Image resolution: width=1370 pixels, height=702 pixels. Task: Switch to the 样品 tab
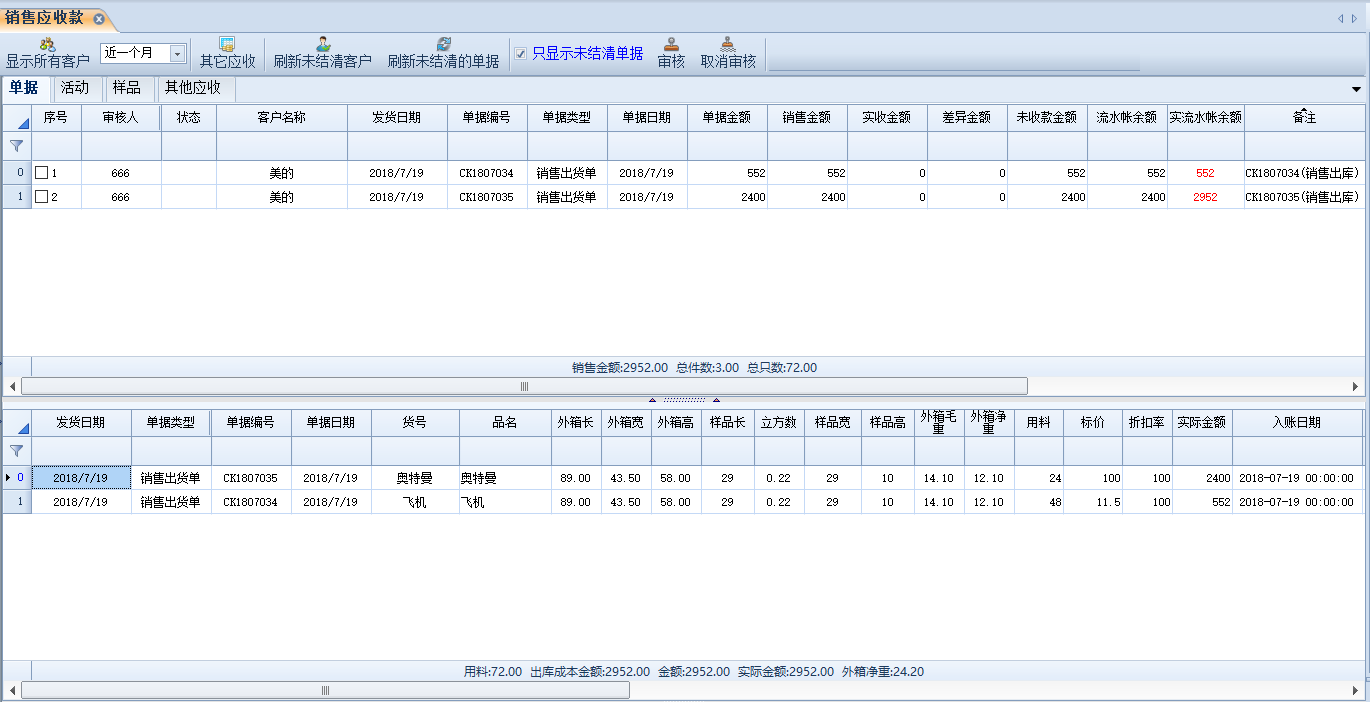tap(126, 88)
